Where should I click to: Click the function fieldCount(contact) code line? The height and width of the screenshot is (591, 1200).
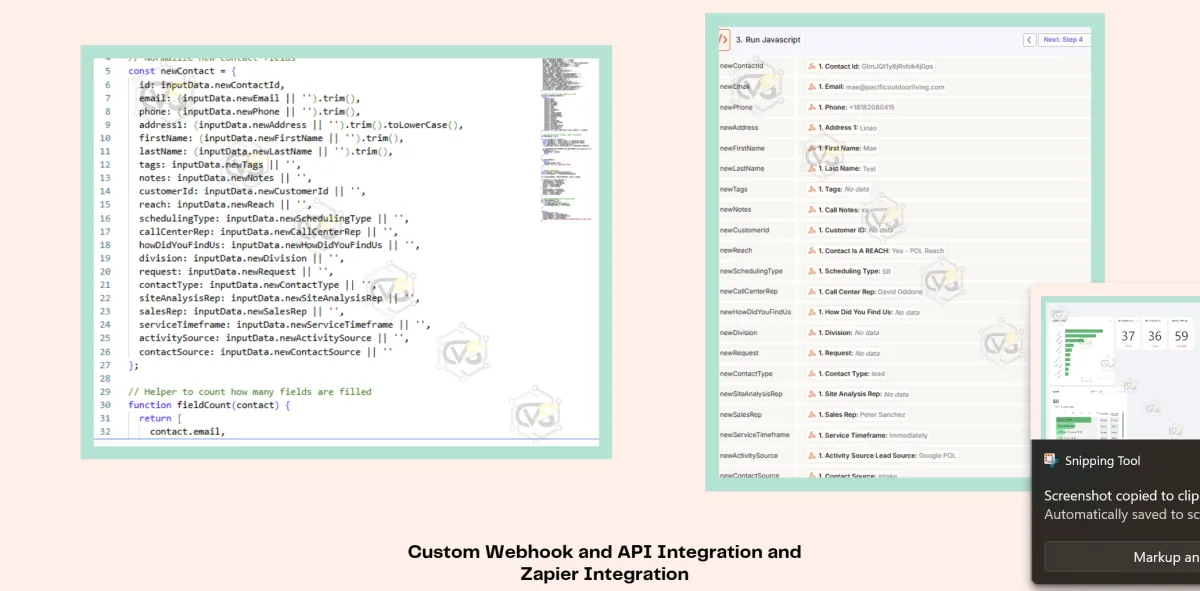pyautogui.click(x=209, y=405)
